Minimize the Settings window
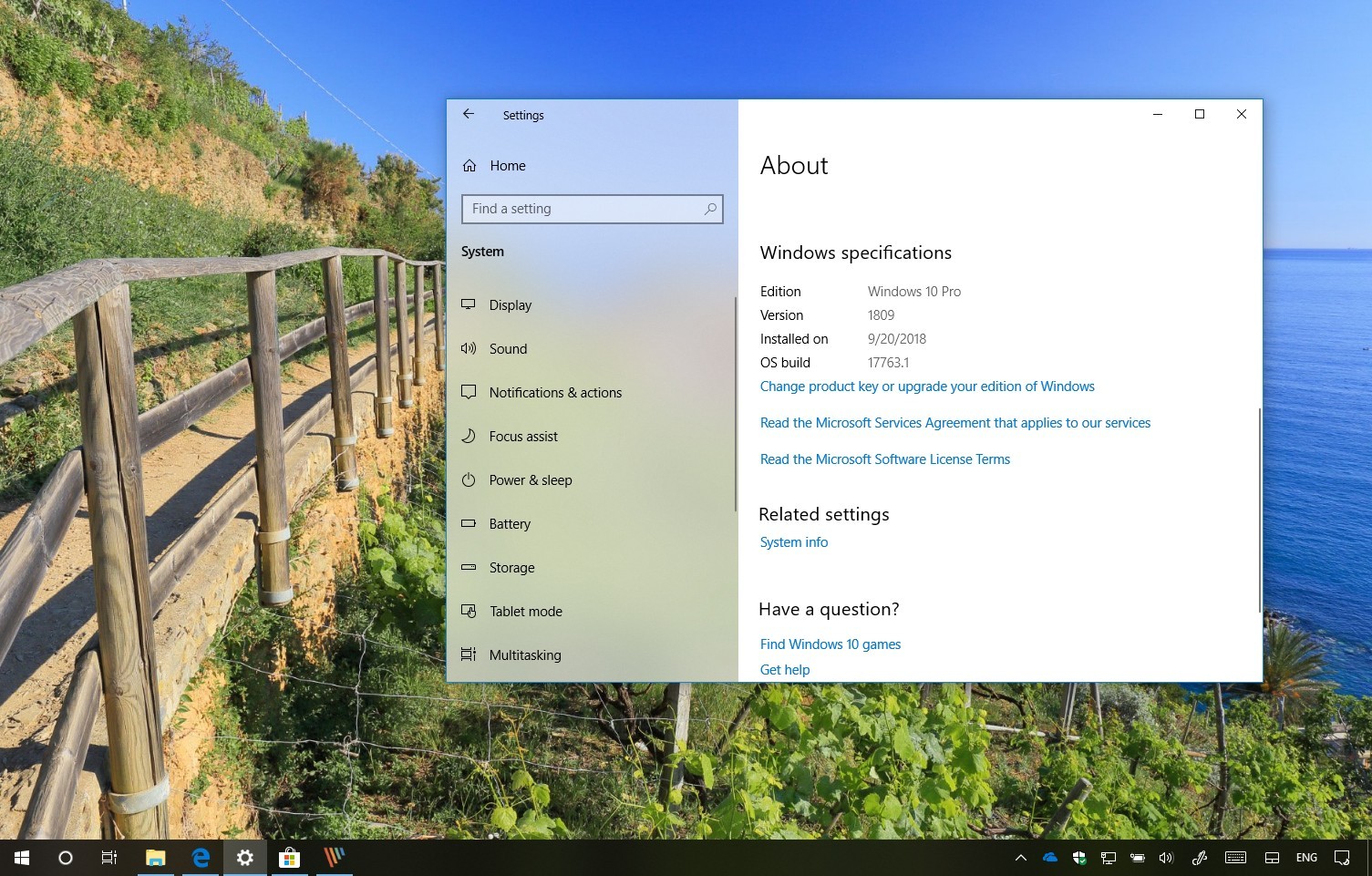1372x876 pixels. 1158,114
